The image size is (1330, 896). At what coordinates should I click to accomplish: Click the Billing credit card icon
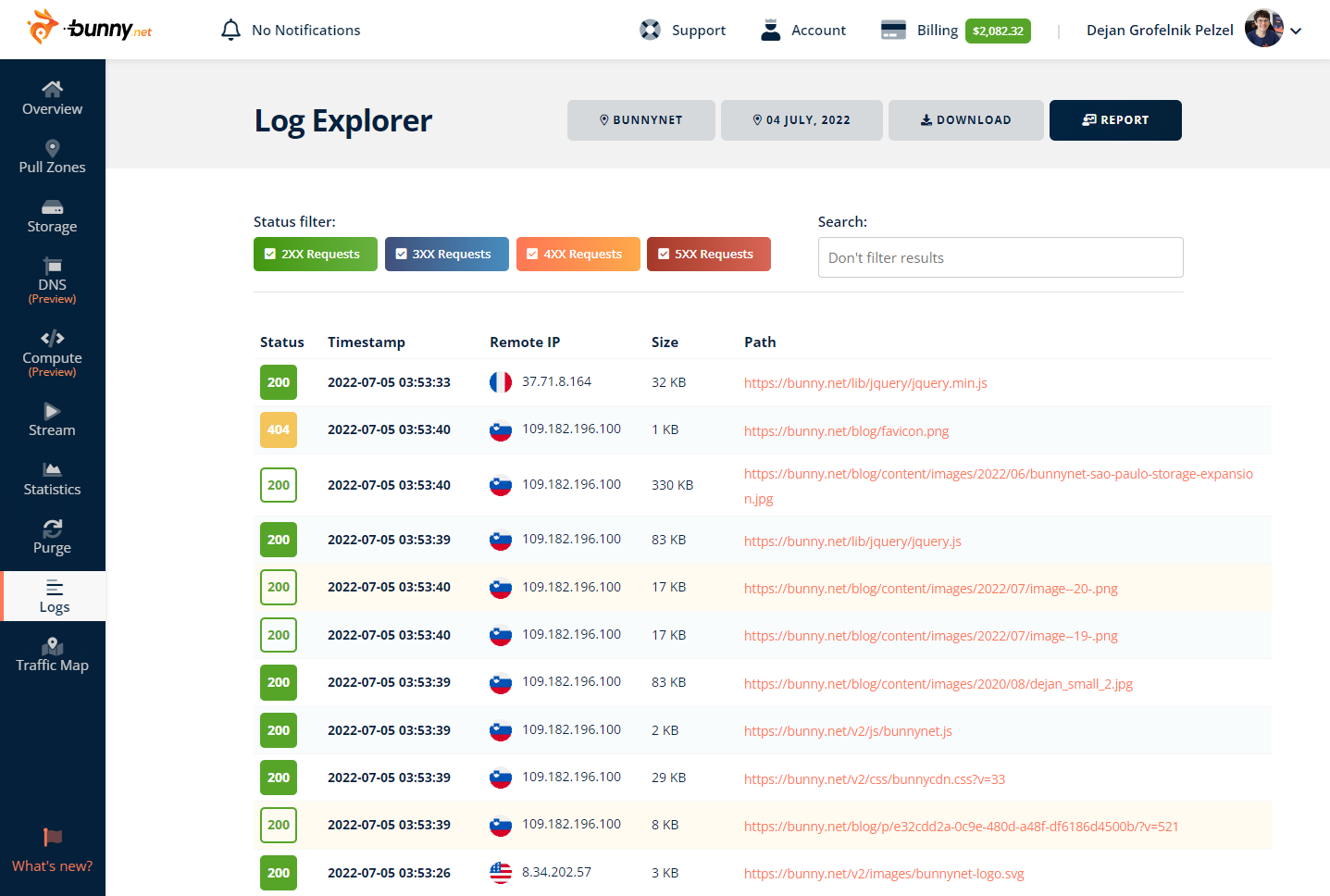click(x=893, y=31)
